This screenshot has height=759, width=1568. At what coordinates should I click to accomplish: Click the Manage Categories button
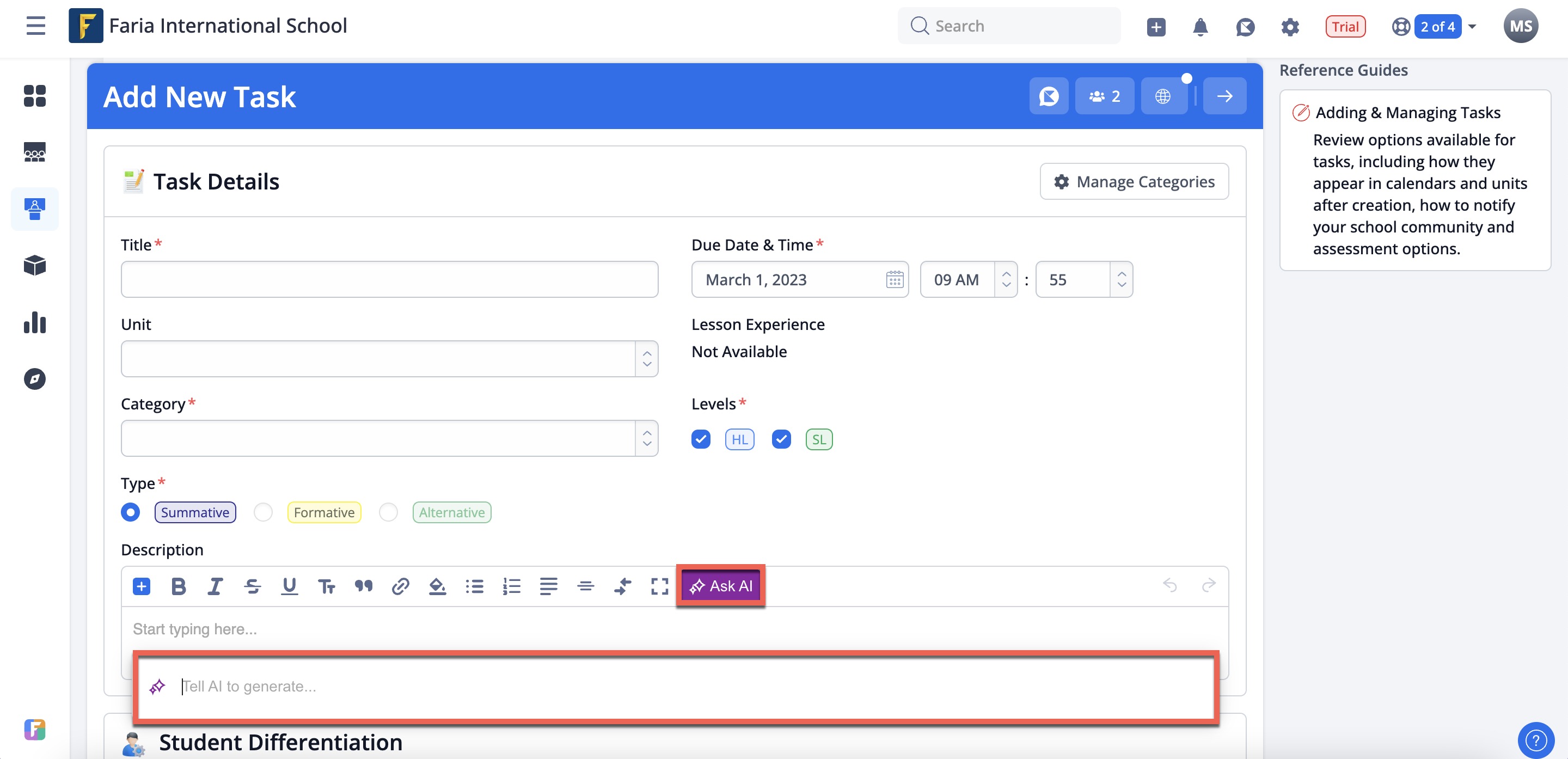point(1134,181)
